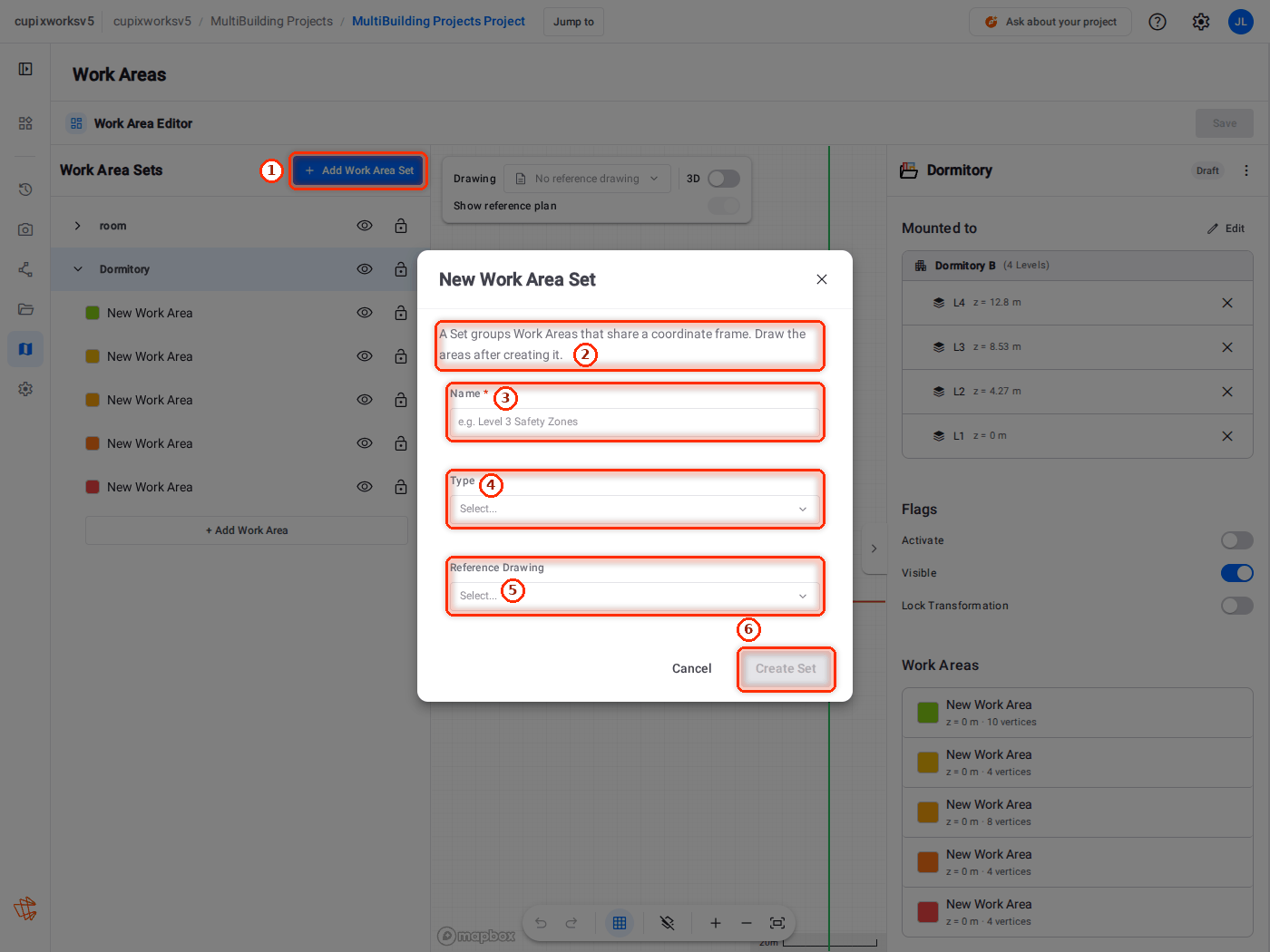
Task: Toggle the grid icon in bottom toolbar
Action: click(620, 923)
